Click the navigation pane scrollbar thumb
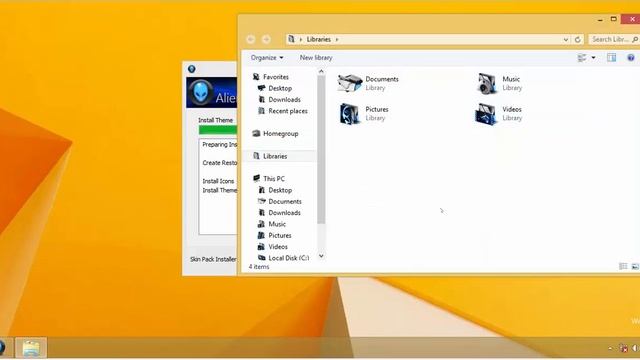Image resolution: width=640 pixels, height=360 pixels. pyautogui.click(x=321, y=149)
